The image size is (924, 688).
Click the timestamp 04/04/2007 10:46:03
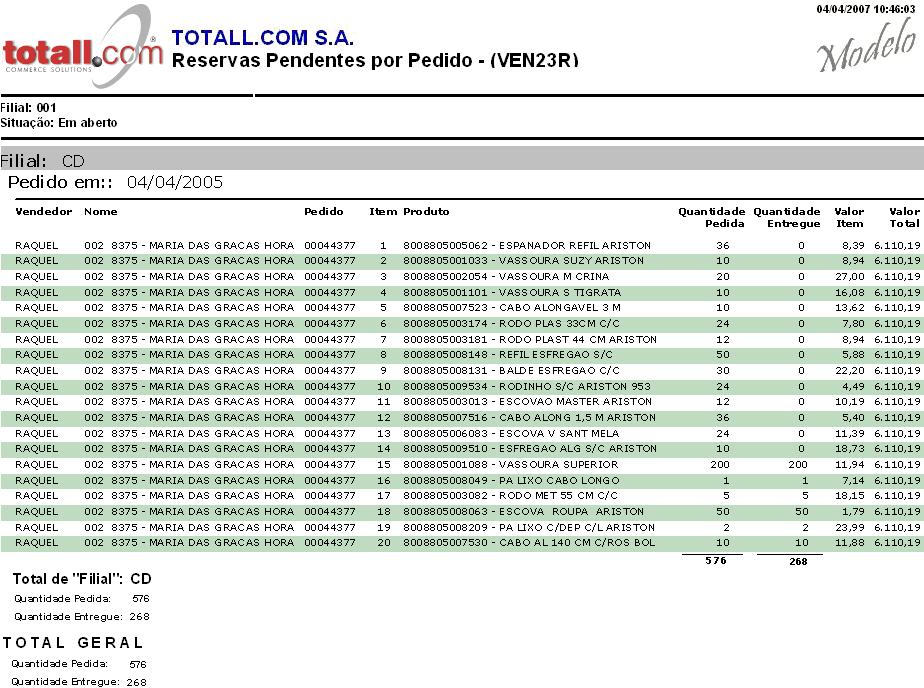pyautogui.click(x=866, y=9)
